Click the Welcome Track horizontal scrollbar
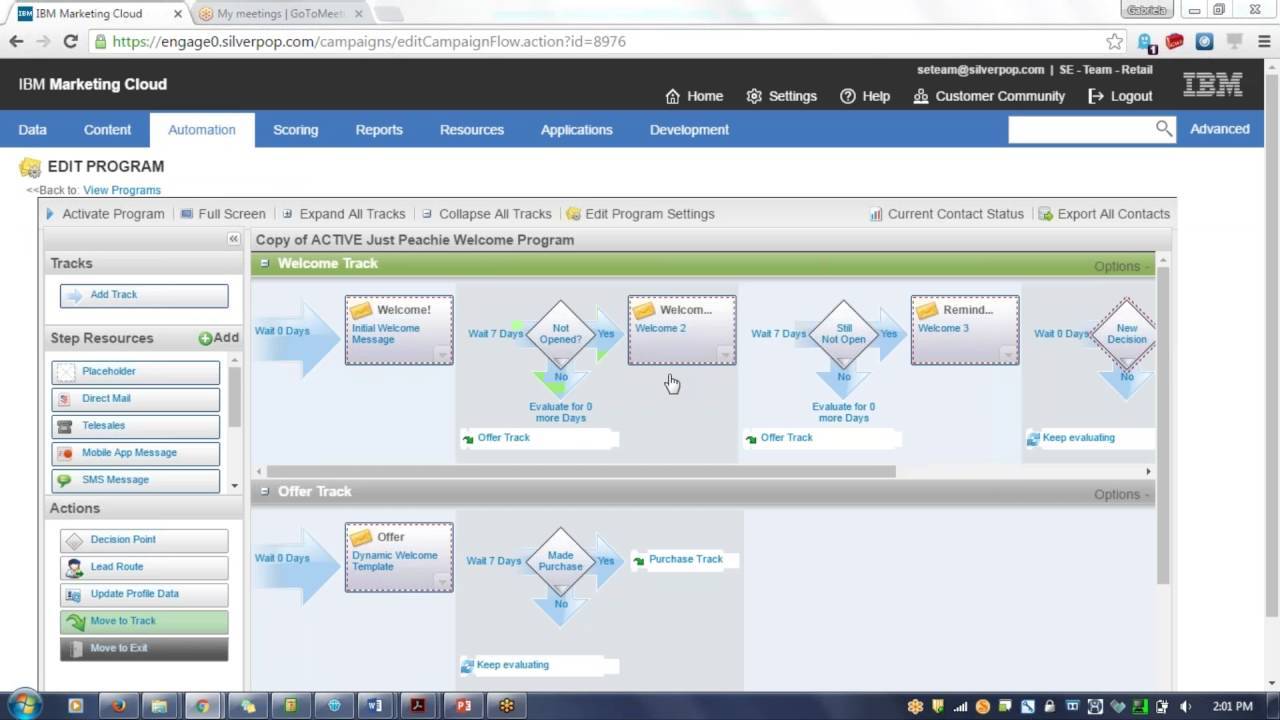 (580, 471)
